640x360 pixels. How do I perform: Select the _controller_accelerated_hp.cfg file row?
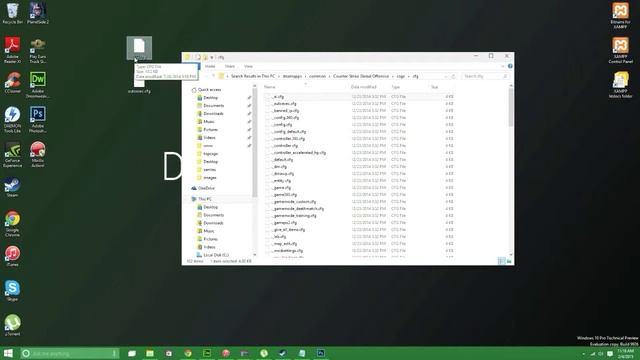click(359, 153)
